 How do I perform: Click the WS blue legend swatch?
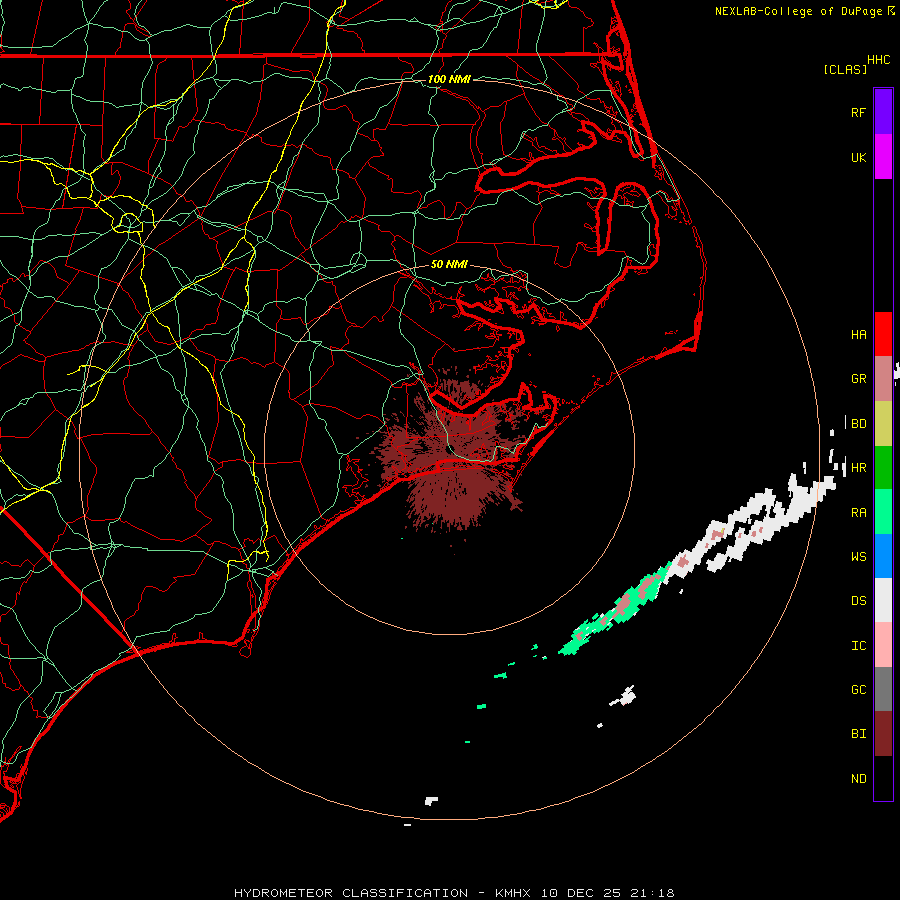click(883, 556)
